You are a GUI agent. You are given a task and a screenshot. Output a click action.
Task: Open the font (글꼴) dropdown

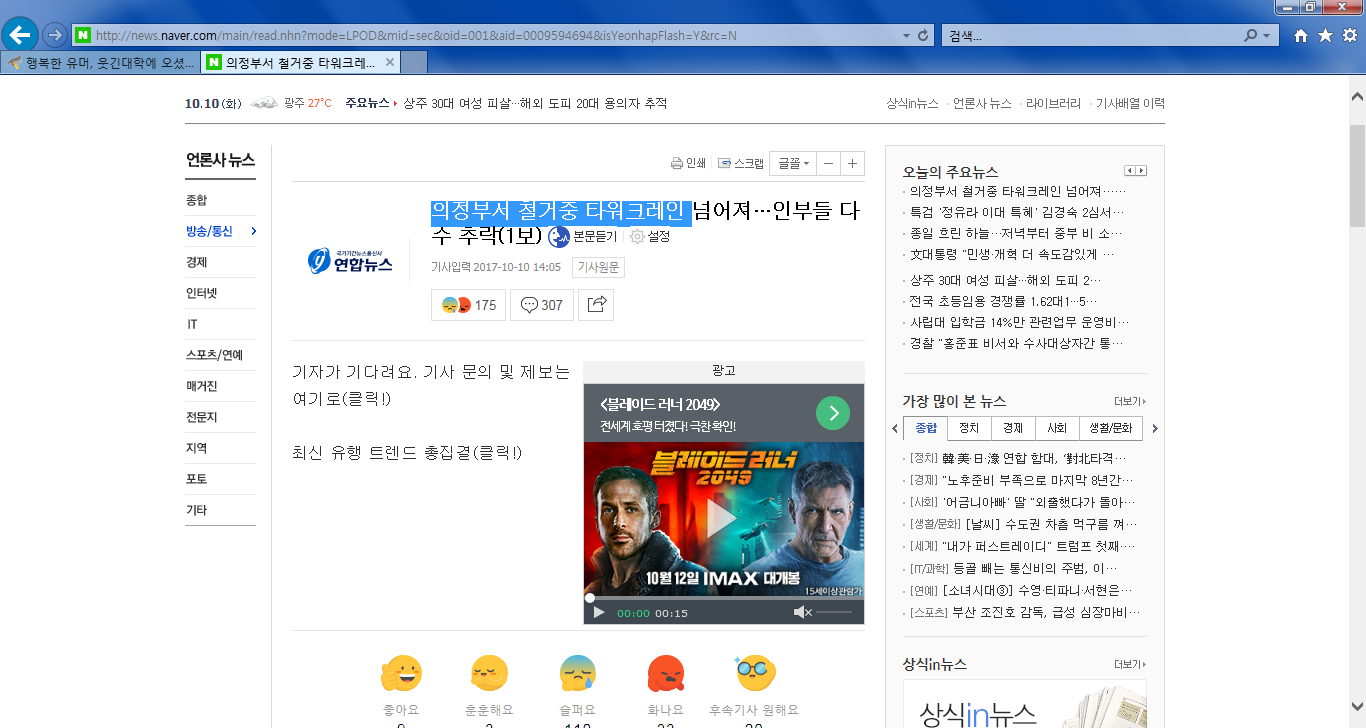point(793,163)
